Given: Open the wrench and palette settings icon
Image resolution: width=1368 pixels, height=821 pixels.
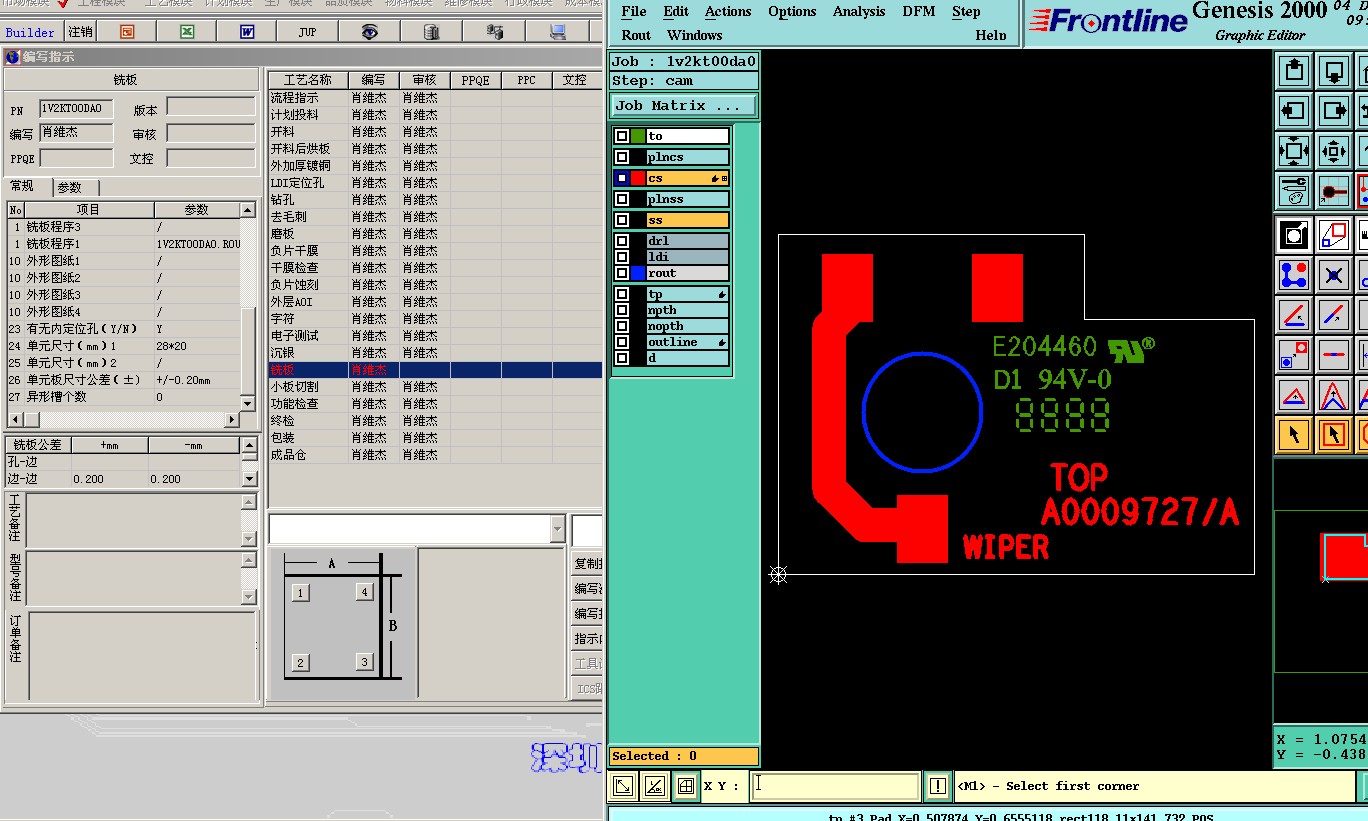Looking at the screenshot, I should tap(1294, 190).
